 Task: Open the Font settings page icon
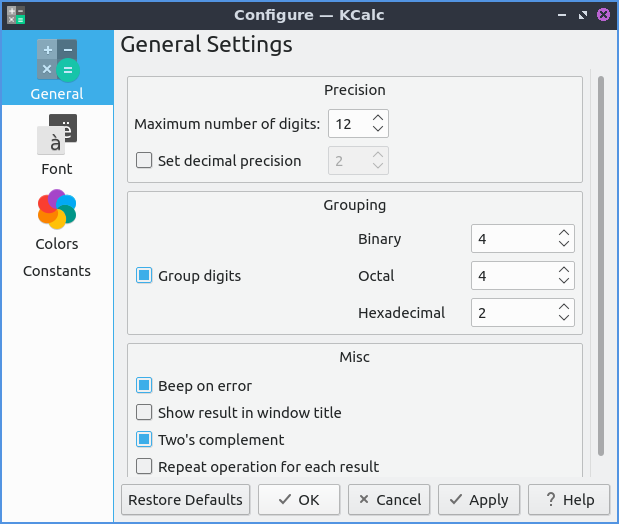(x=57, y=135)
